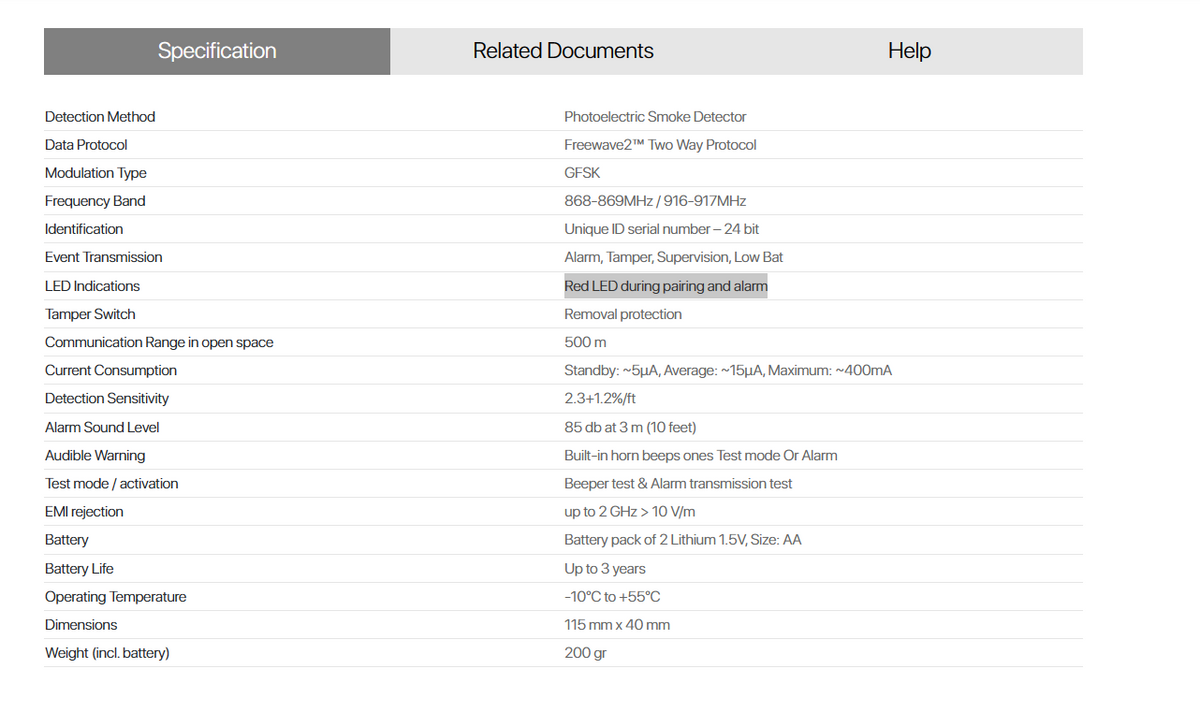The image size is (1200, 727).
Task: Select the 2.3+1.2%/ft sensitivity value
Action: (x=600, y=398)
